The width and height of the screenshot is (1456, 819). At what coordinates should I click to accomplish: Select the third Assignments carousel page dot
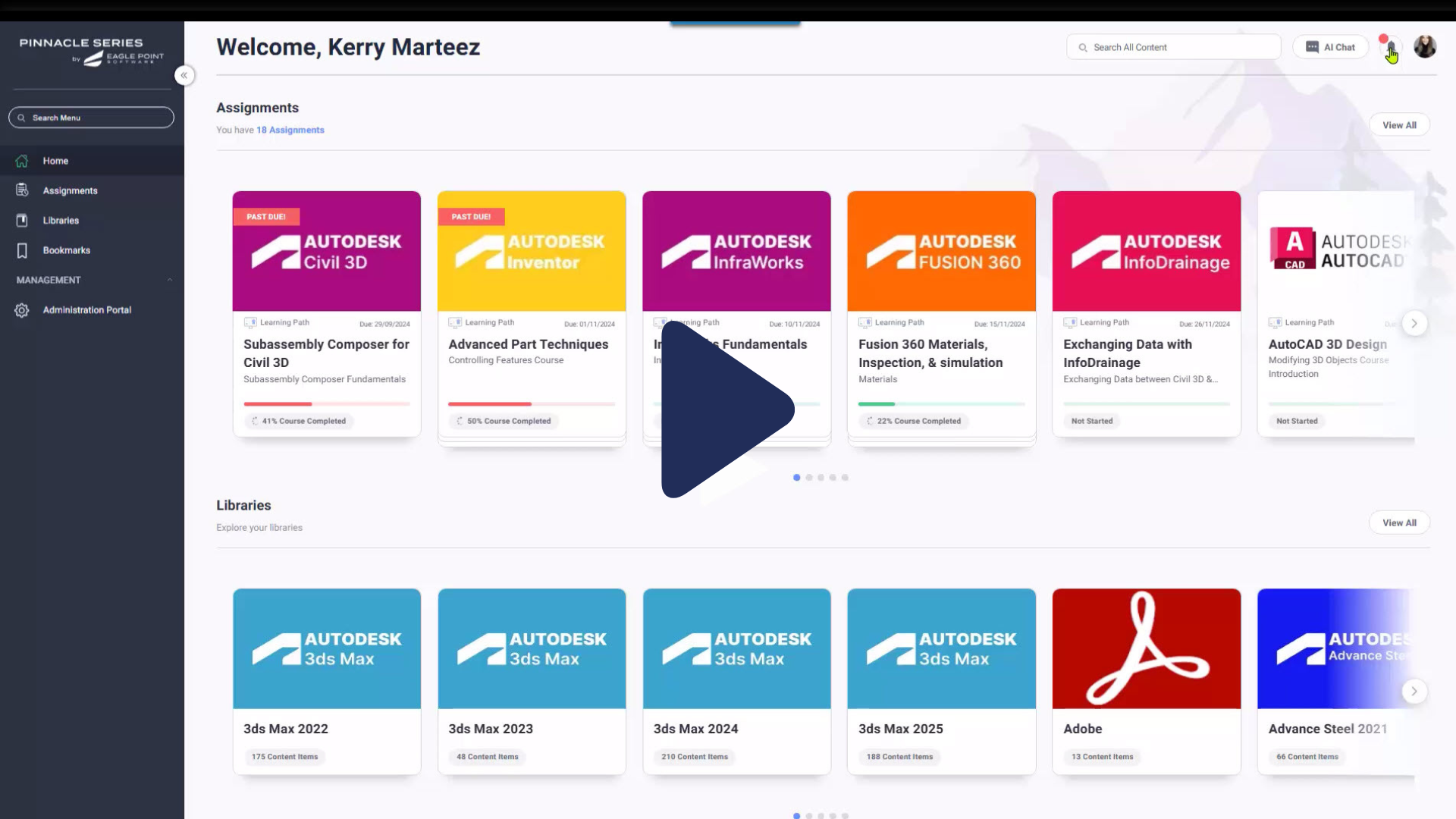pyautogui.click(x=821, y=478)
